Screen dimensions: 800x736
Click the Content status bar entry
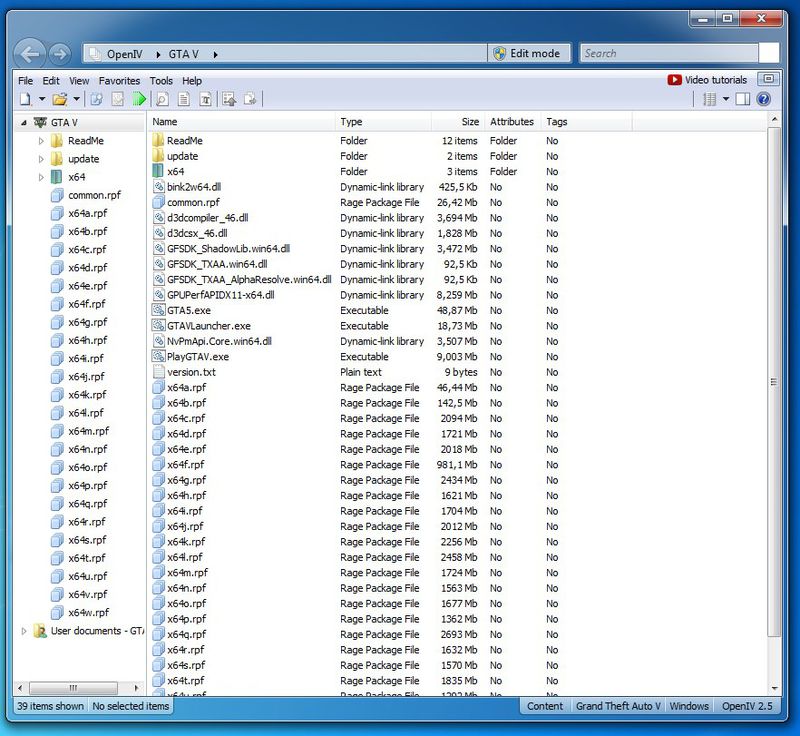pyautogui.click(x=545, y=706)
